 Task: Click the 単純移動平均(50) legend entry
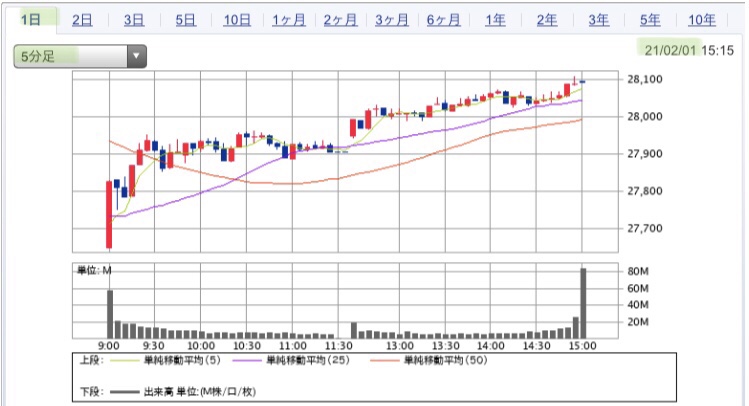click(x=446, y=360)
